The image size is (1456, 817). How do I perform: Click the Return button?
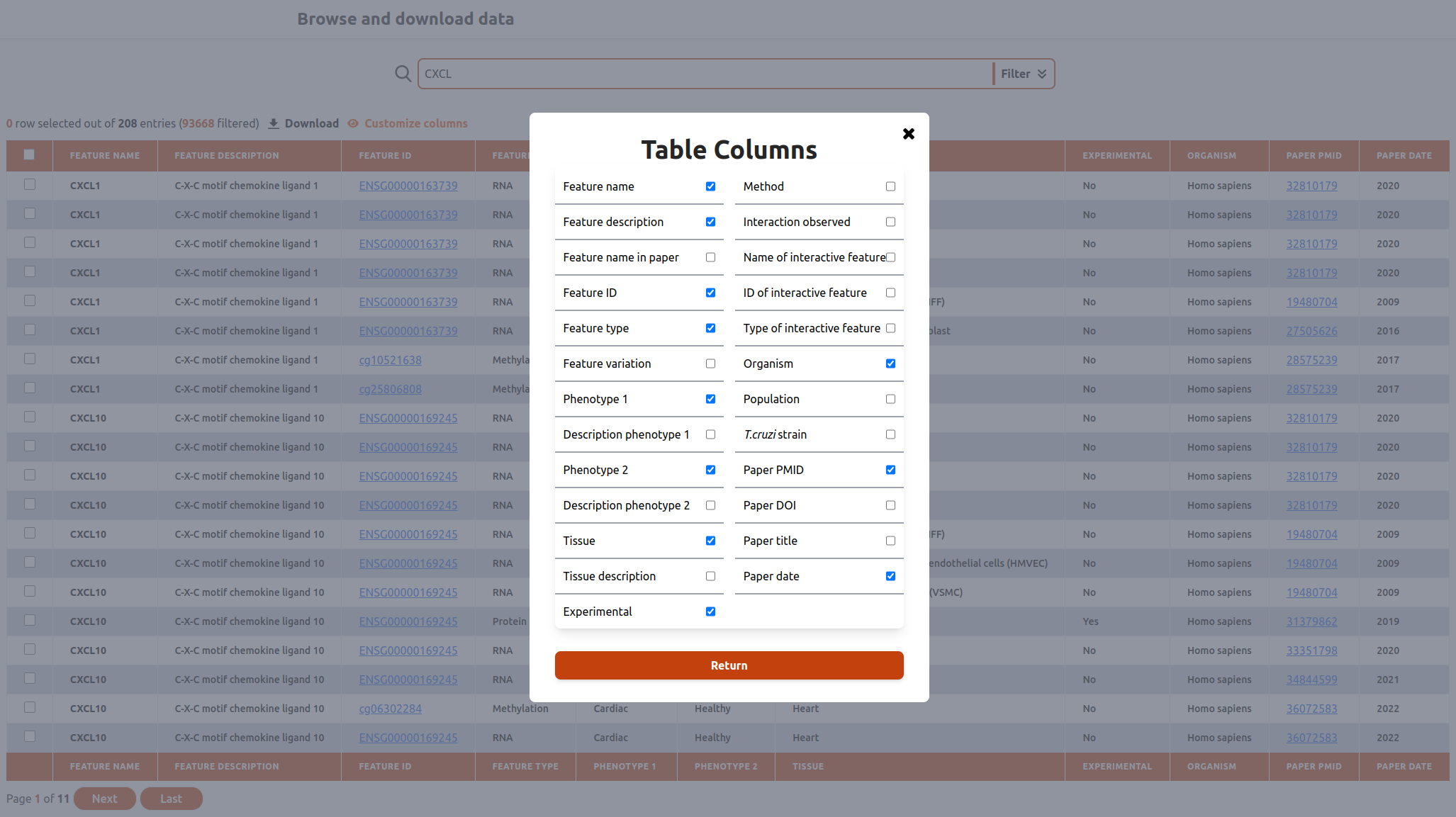point(729,665)
